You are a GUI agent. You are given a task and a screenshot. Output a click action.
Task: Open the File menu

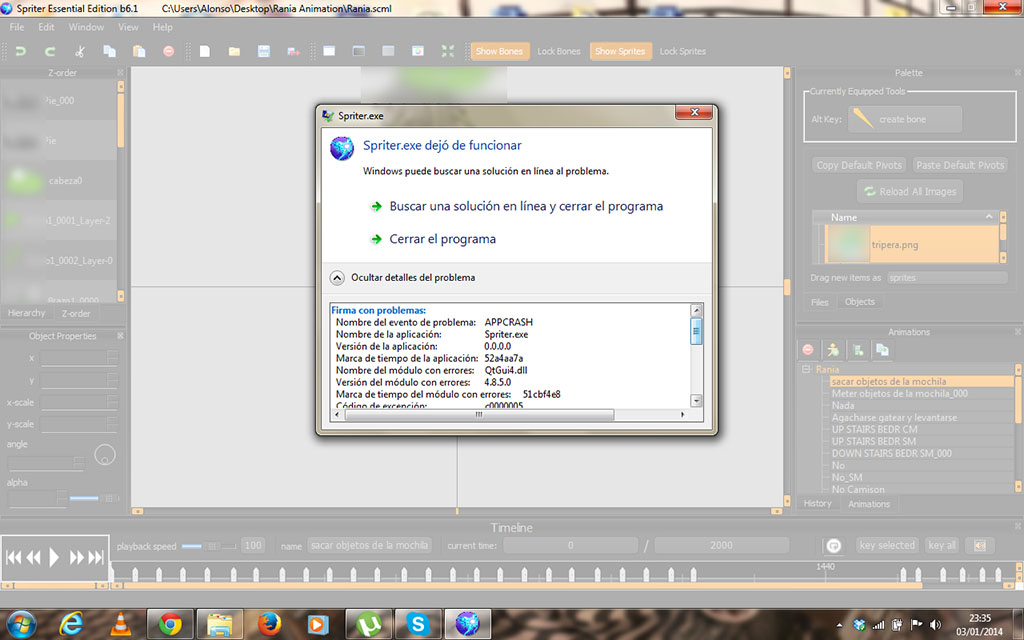[x=16, y=27]
